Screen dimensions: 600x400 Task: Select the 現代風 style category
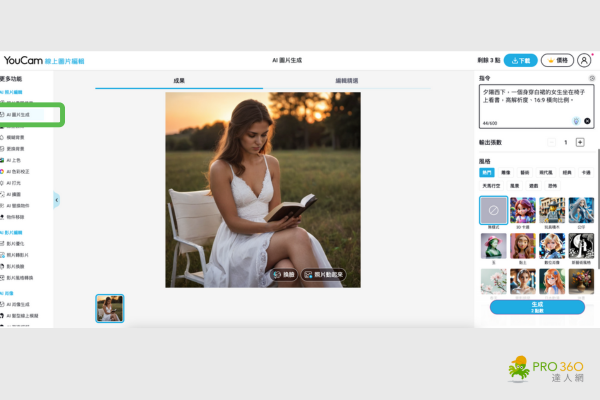point(546,173)
